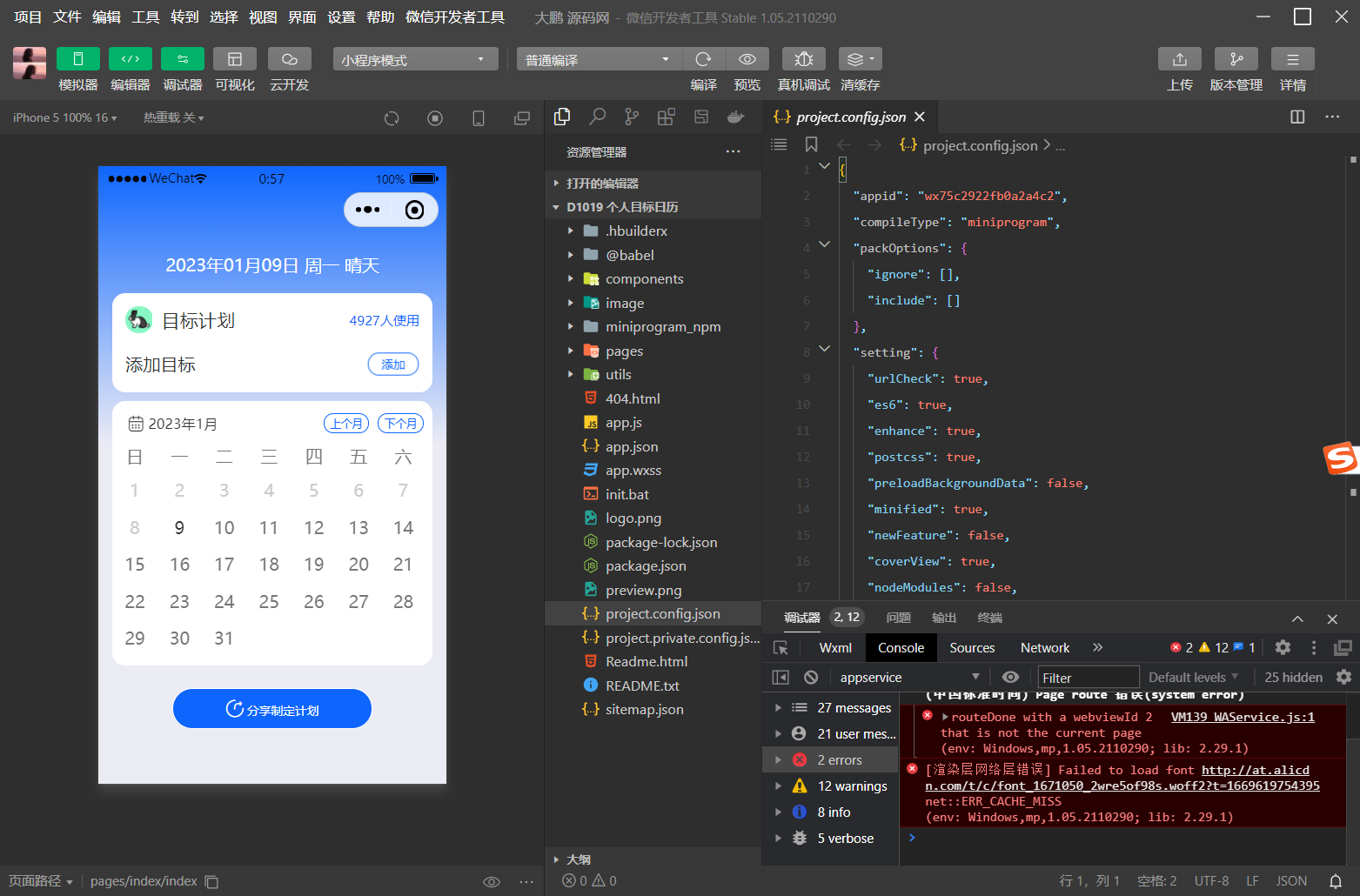Select app.json in the file tree
1360x896 pixels.
[x=631, y=446]
